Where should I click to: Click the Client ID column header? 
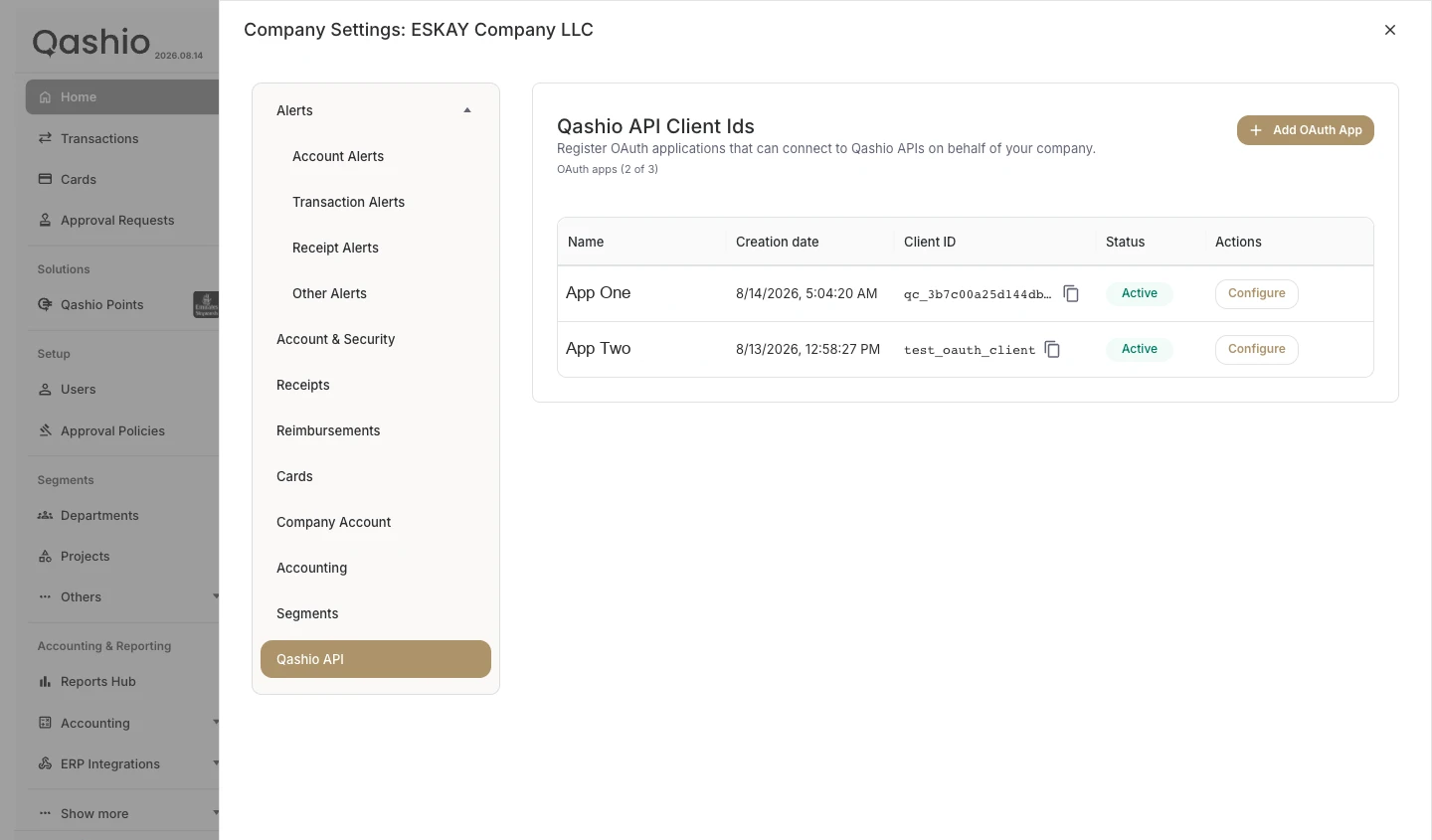[x=930, y=242]
